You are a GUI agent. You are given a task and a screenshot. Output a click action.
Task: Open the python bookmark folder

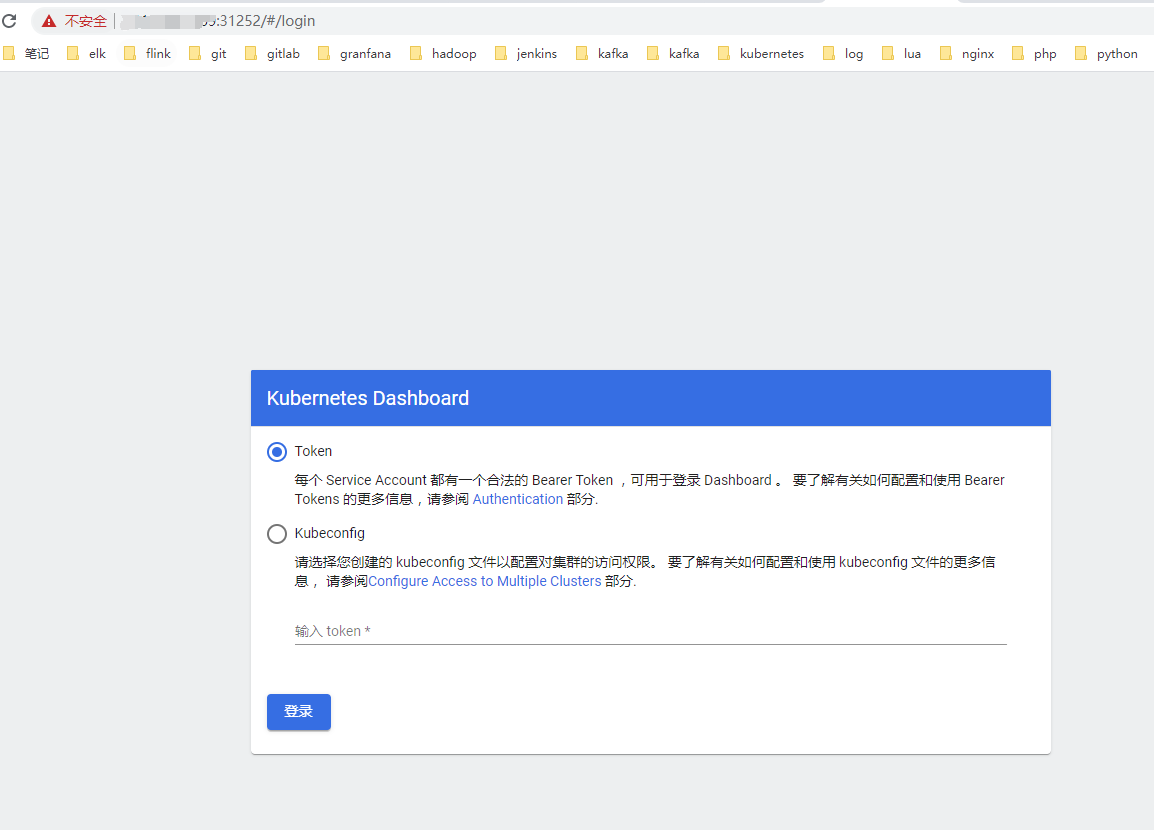[x=1106, y=53]
